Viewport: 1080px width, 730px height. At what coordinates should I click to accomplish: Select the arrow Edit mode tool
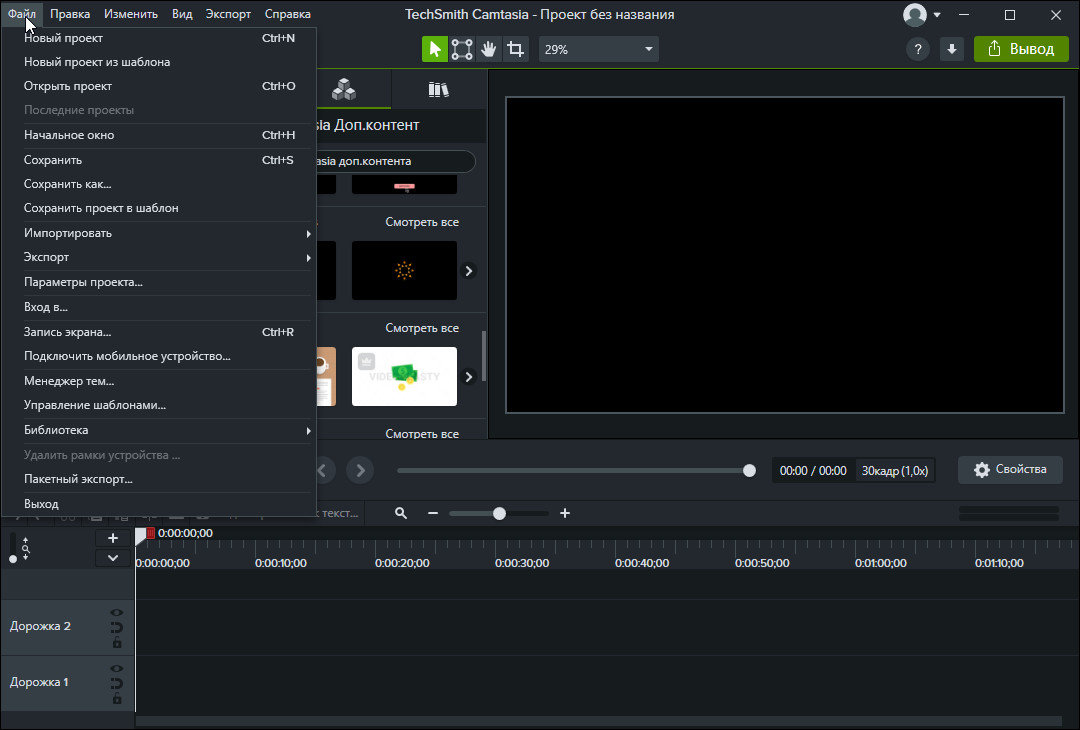coord(435,49)
